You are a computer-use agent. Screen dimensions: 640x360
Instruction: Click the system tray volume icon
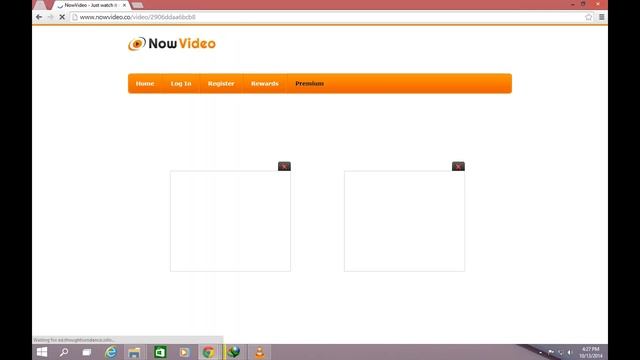(570, 352)
